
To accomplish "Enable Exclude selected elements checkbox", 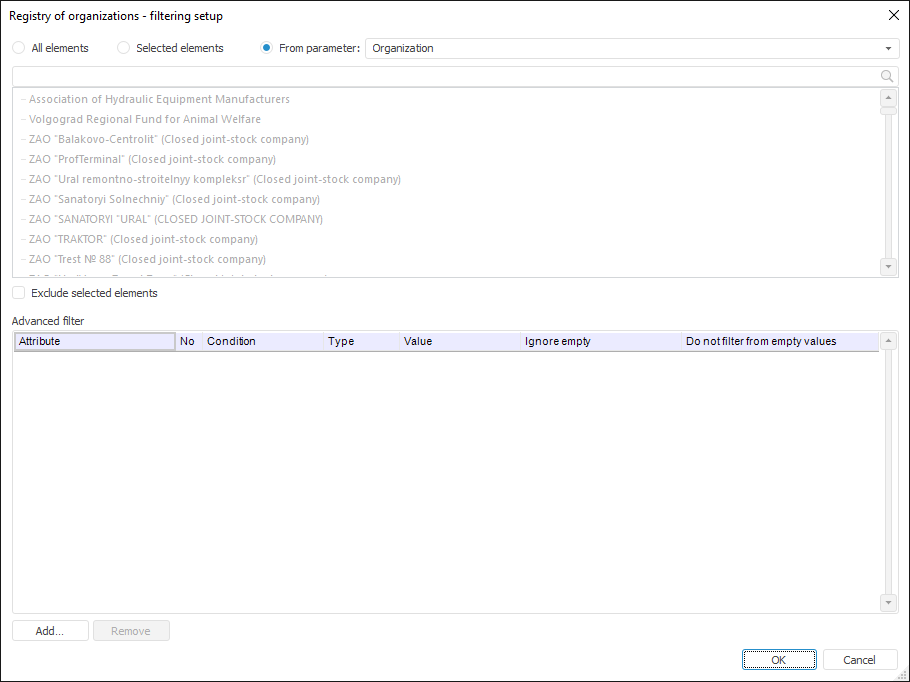I will click(19, 293).
